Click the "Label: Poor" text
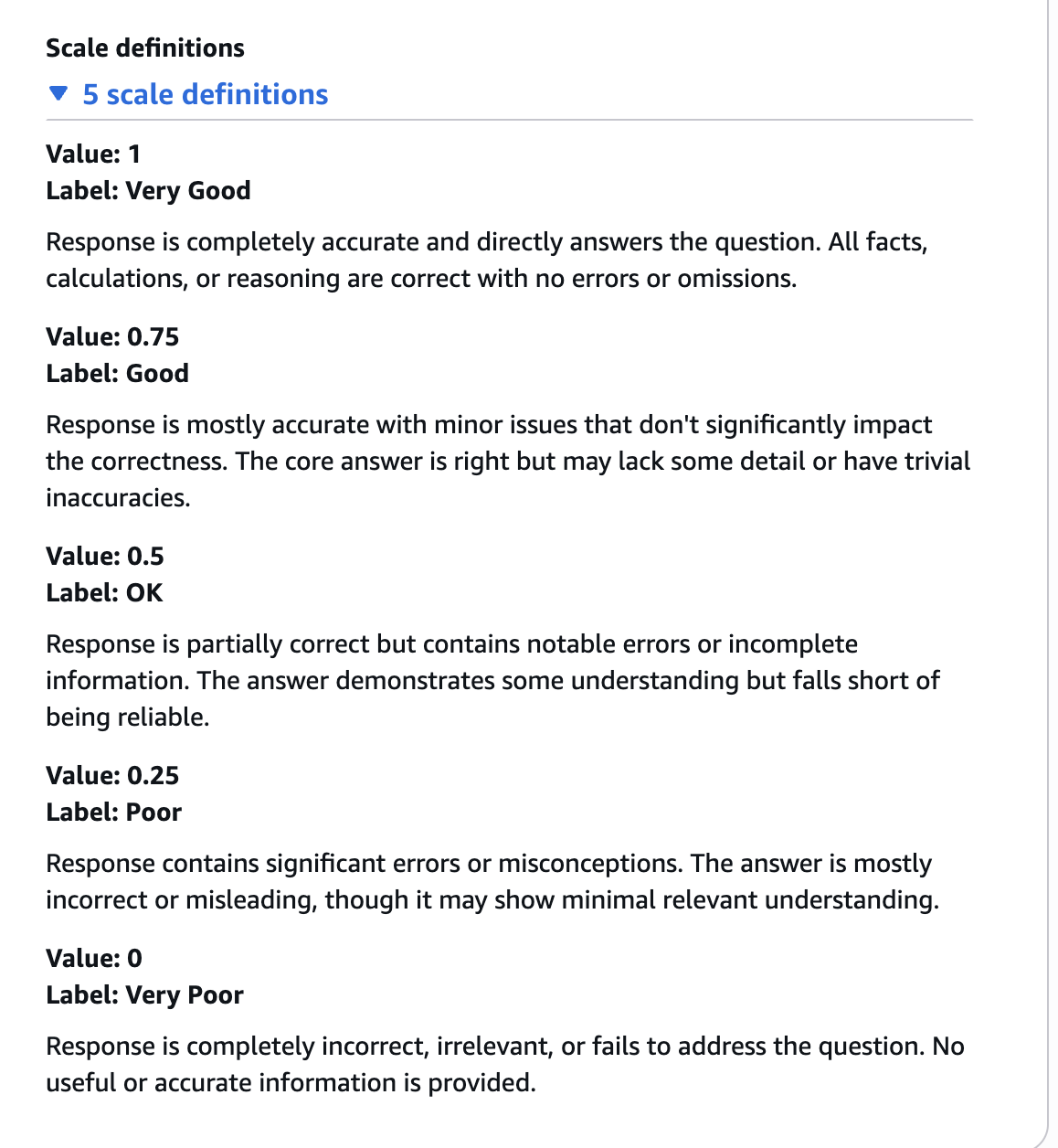1058x1148 pixels. (114, 812)
